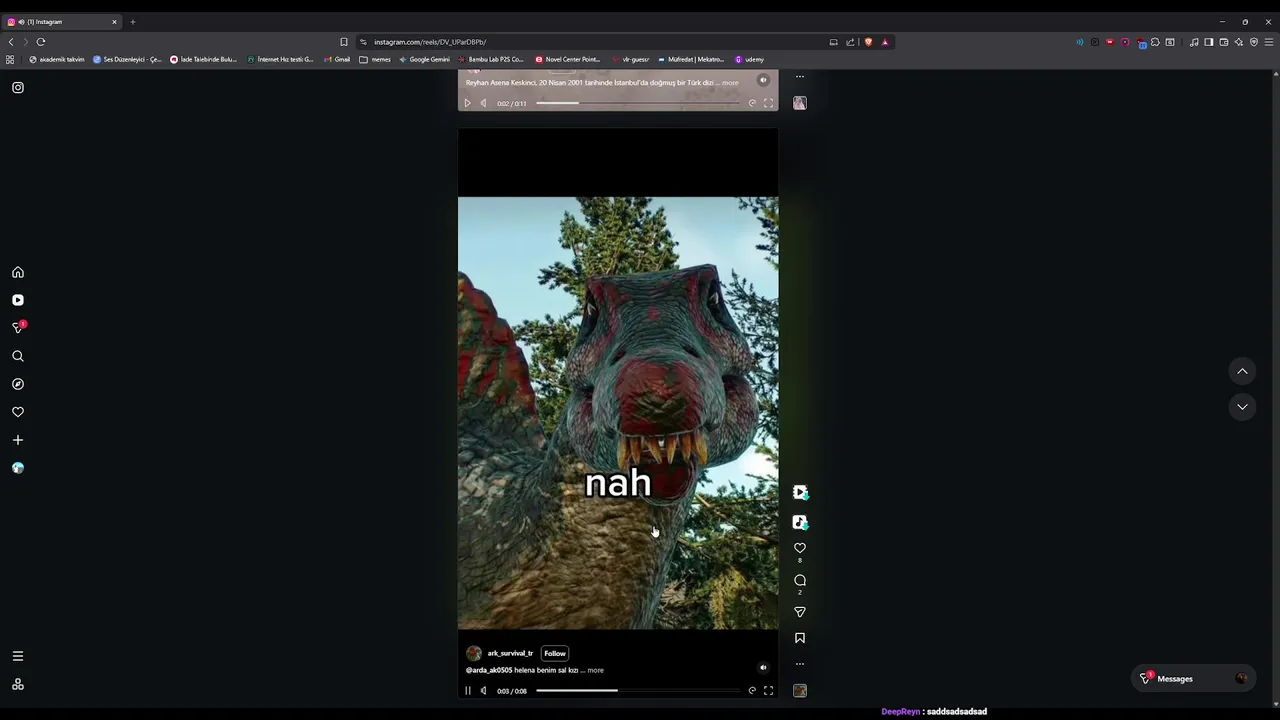Enter fullscreen for the ark_survival_tr reel

[768, 691]
